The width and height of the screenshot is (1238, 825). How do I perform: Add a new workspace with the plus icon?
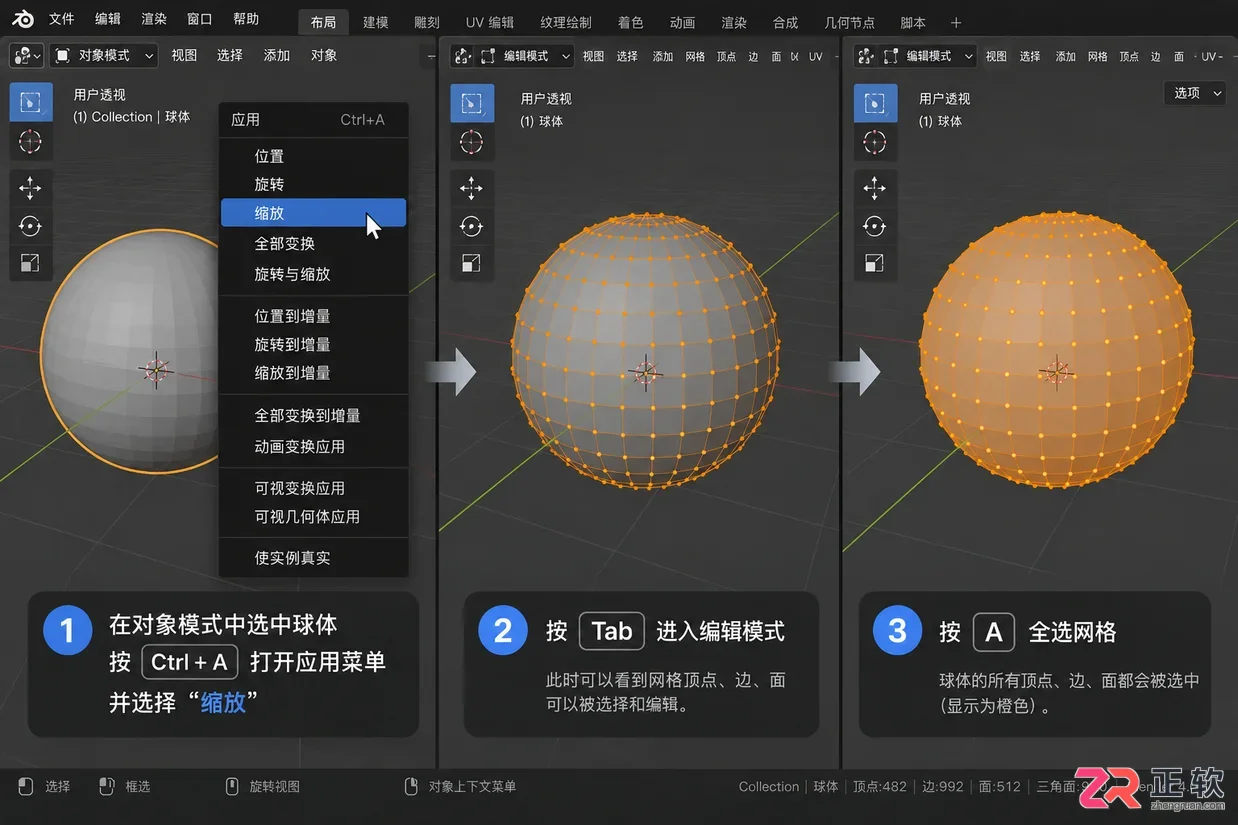(956, 22)
